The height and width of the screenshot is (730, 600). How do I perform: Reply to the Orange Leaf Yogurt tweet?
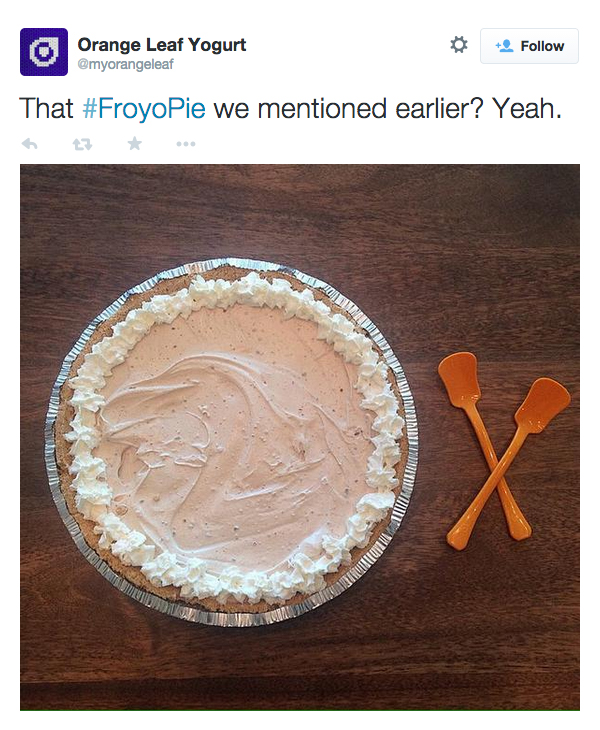tap(30, 144)
